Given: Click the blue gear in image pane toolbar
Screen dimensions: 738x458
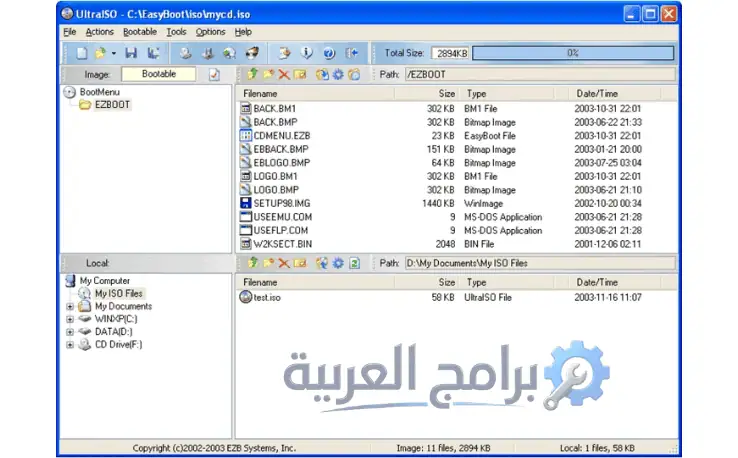Looking at the screenshot, I should tap(338, 74).
